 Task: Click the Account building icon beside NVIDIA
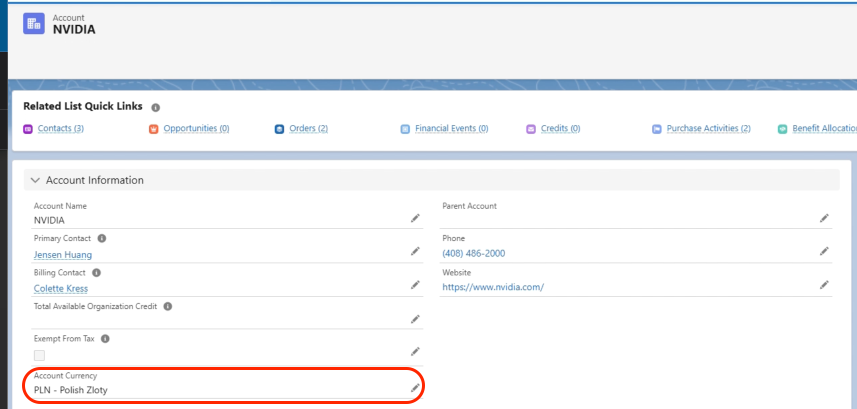coord(33,24)
